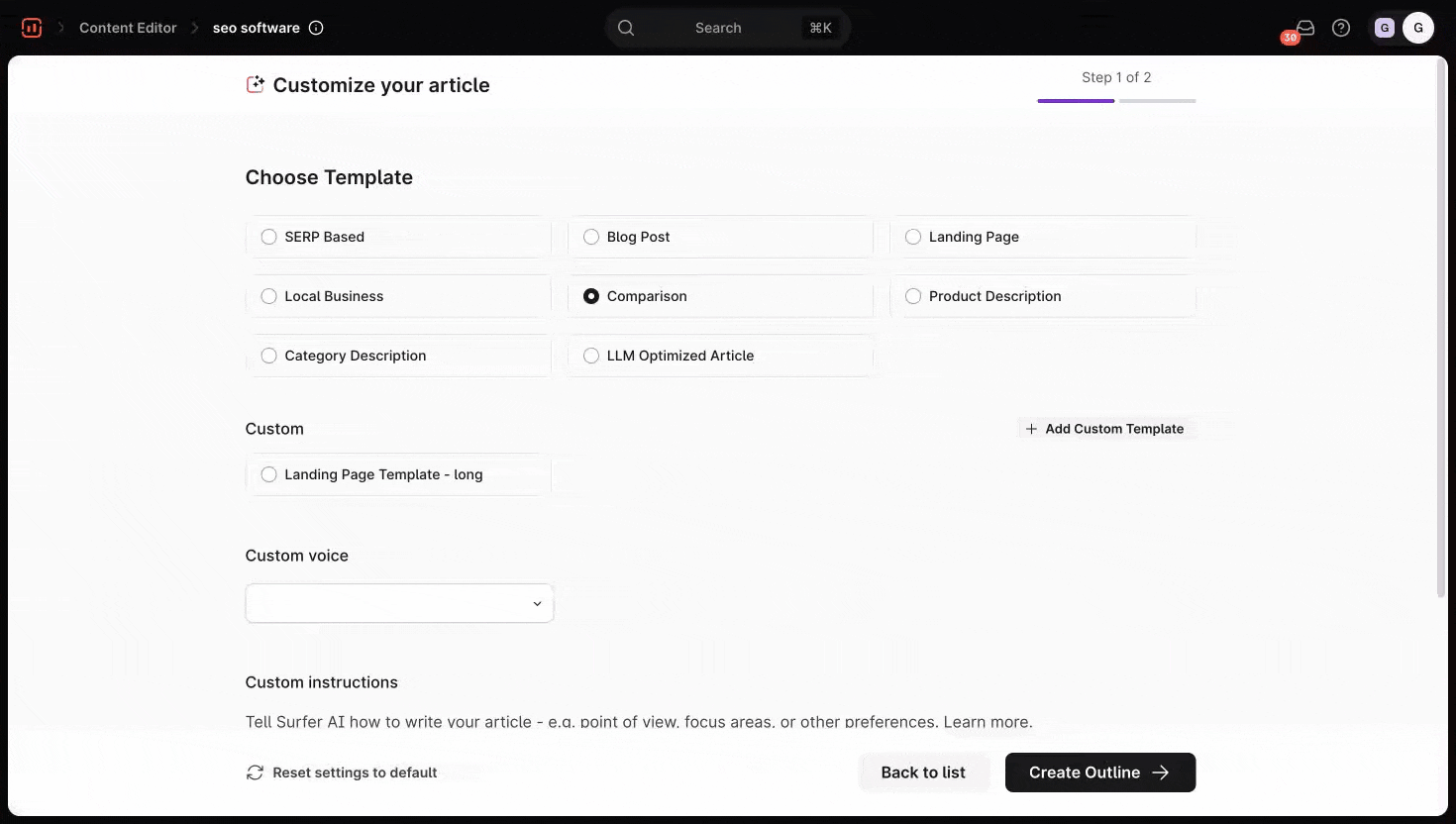Click the Create Outline button

click(1099, 772)
